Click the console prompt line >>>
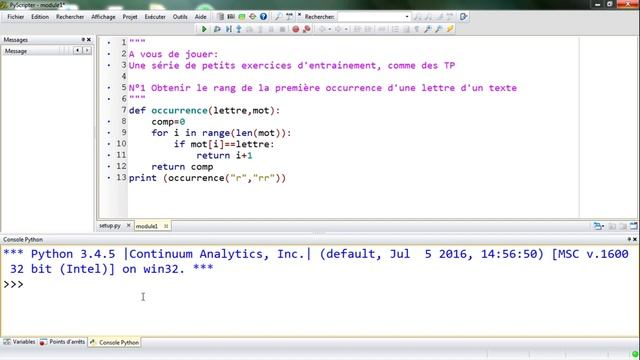The width and height of the screenshot is (640, 360). click(x=13, y=284)
